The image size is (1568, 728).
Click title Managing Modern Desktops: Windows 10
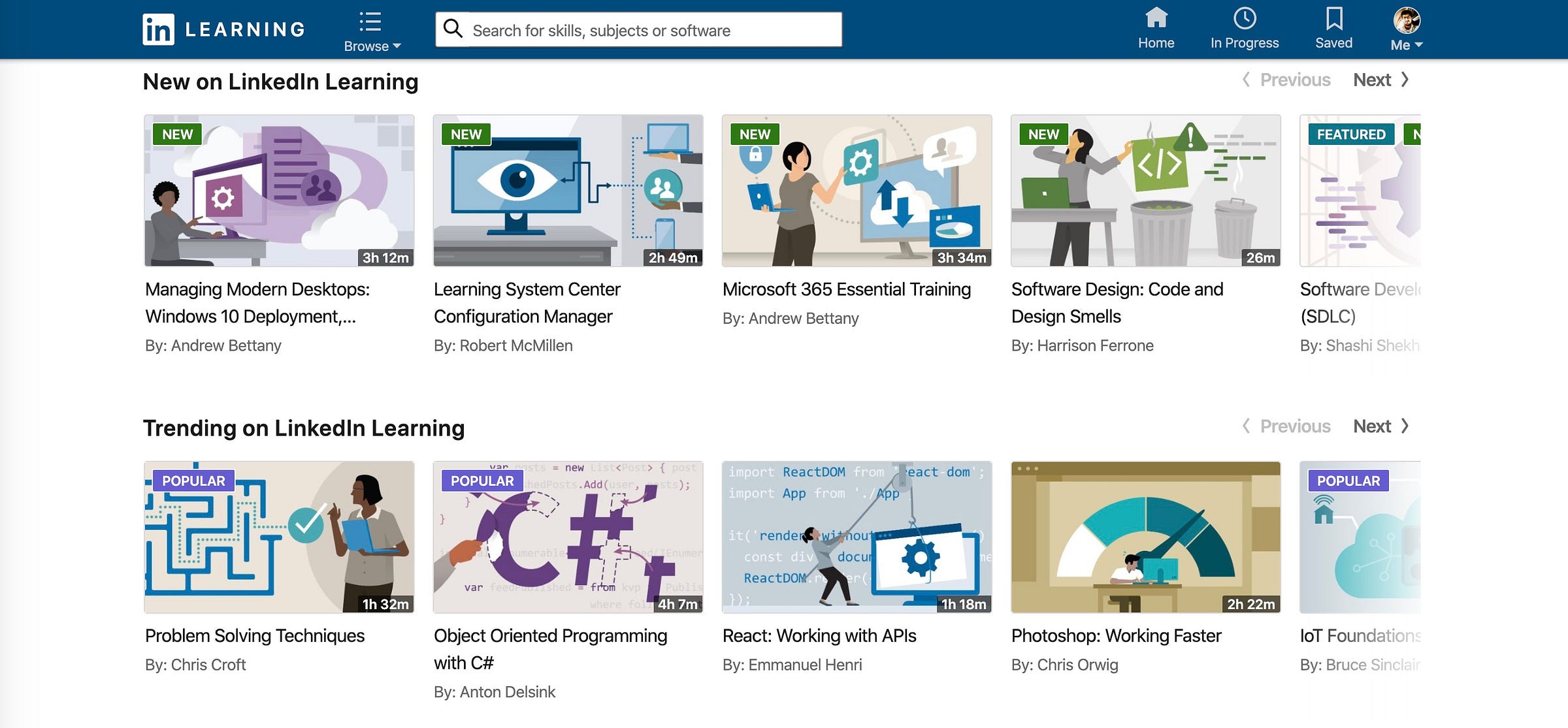[x=257, y=303]
